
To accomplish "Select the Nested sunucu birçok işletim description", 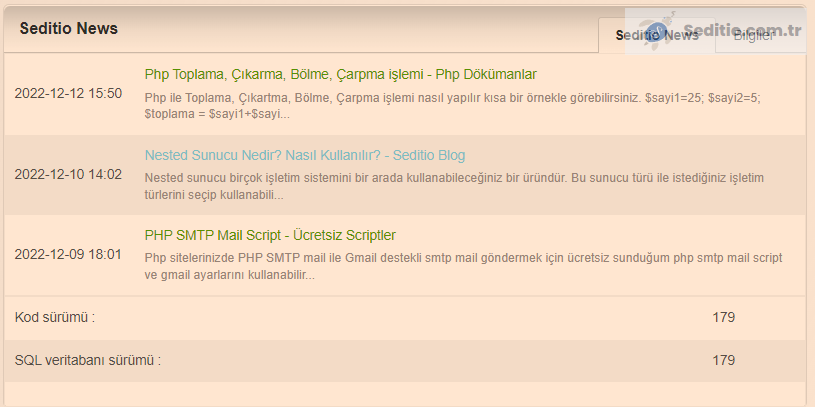I will coord(454,187).
